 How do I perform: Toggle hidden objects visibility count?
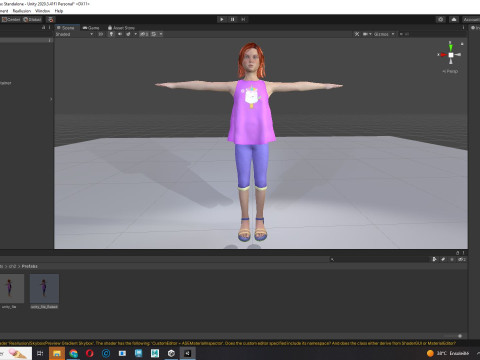tap(144, 34)
